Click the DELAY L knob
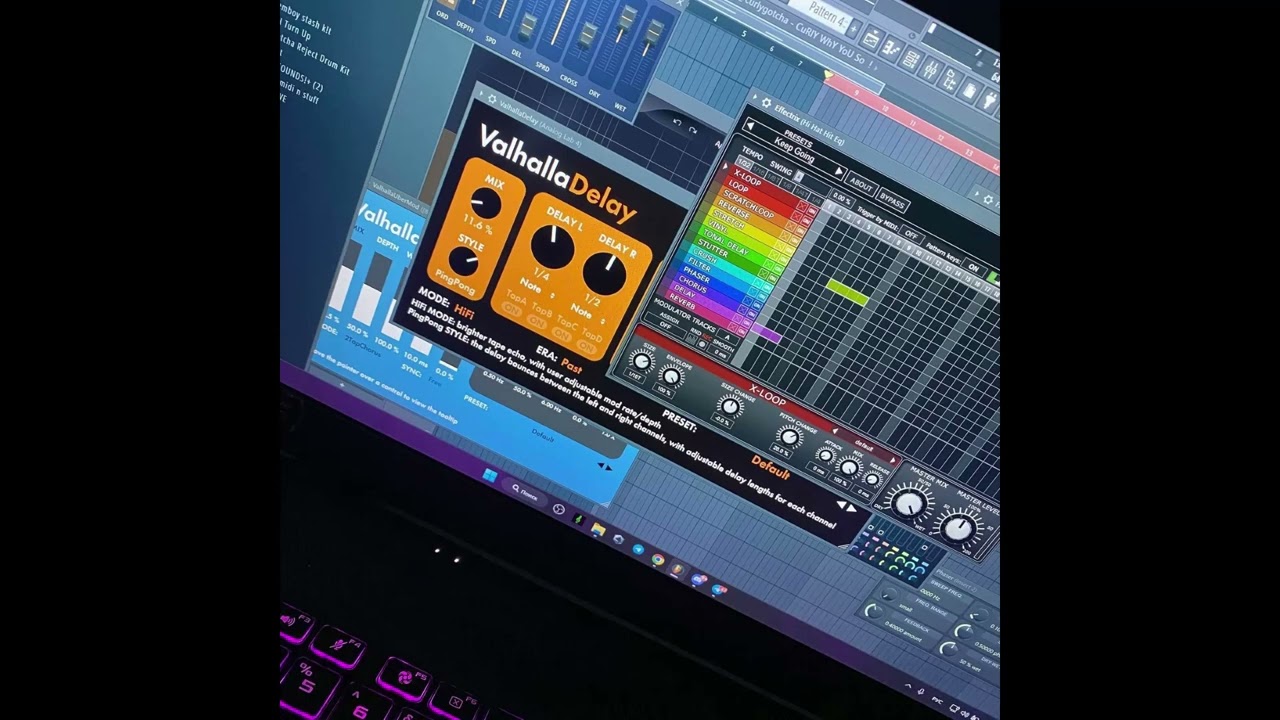1280x720 pixels. tap(552, 247)
